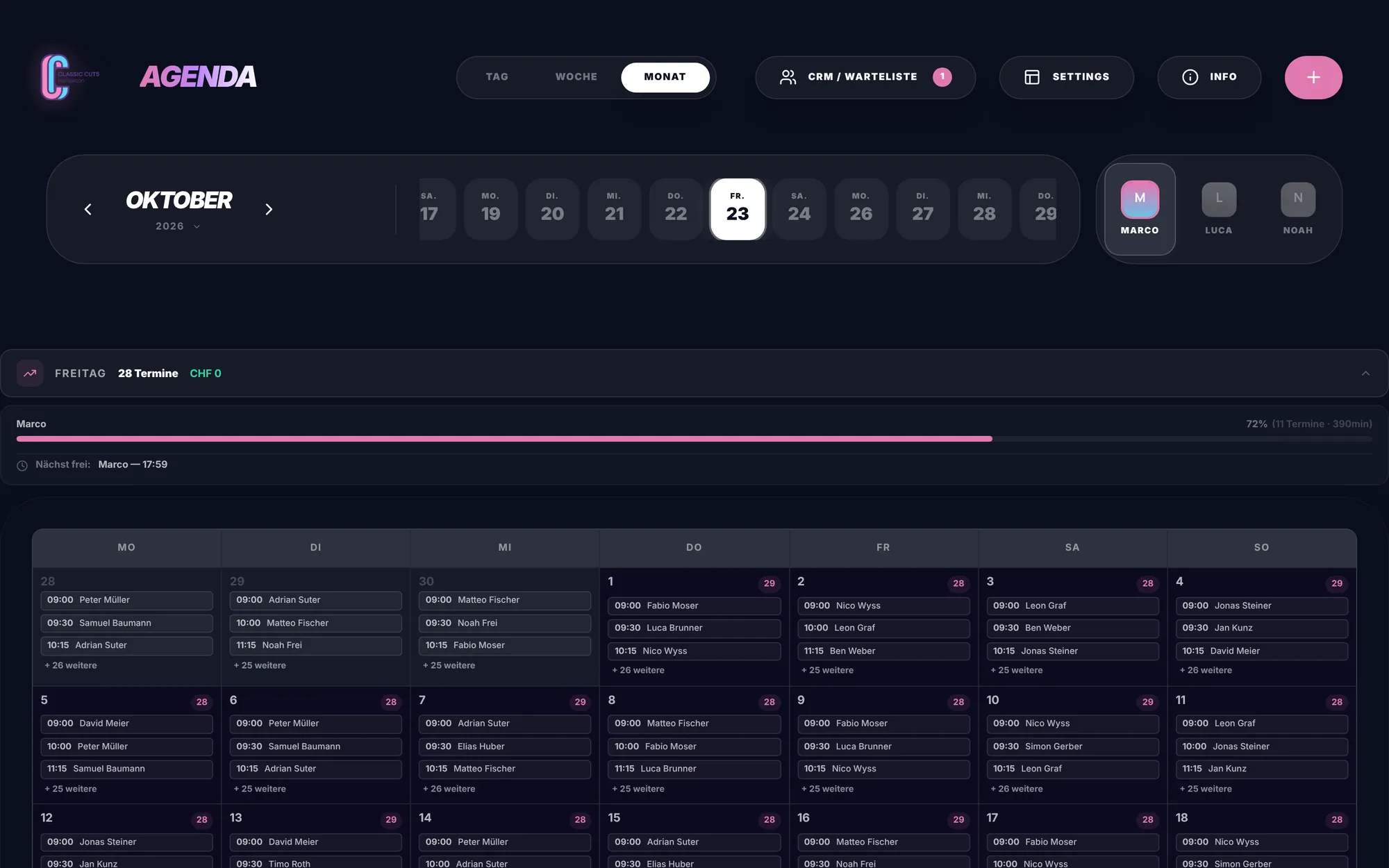Screen dimensions: 1389x868
Task: Select Monday 19 in date strip
Action: click(490, 209)
